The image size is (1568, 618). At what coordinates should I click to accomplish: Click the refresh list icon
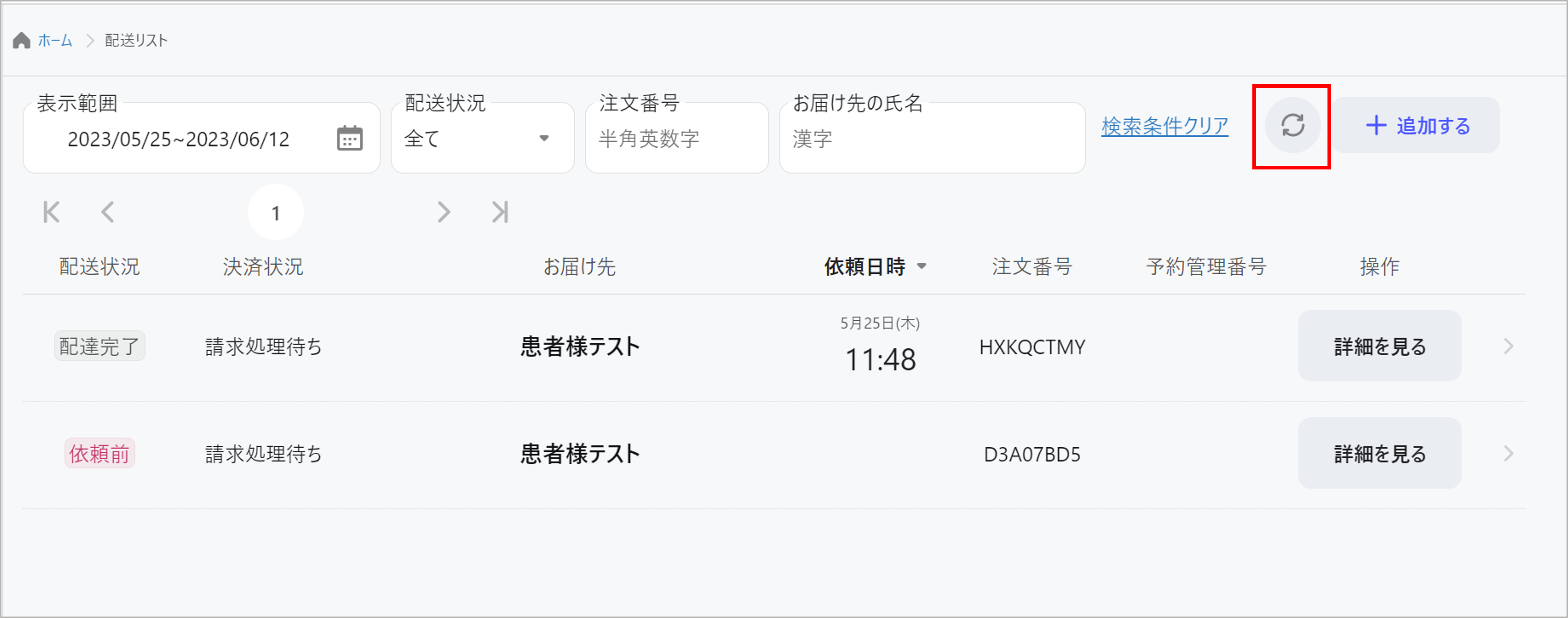coord(1292,126)
